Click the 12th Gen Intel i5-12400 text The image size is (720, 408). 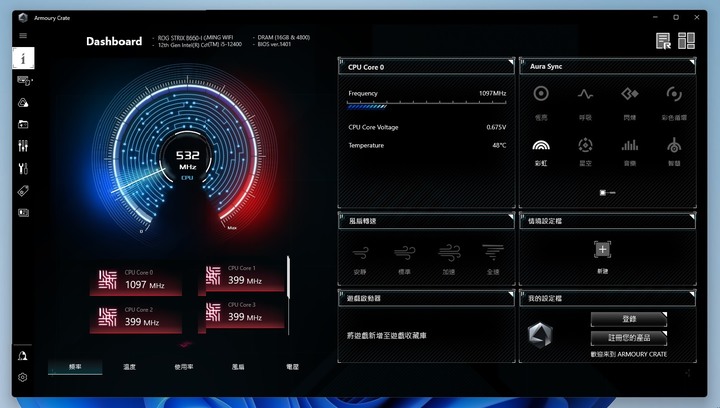coord(200,45)
